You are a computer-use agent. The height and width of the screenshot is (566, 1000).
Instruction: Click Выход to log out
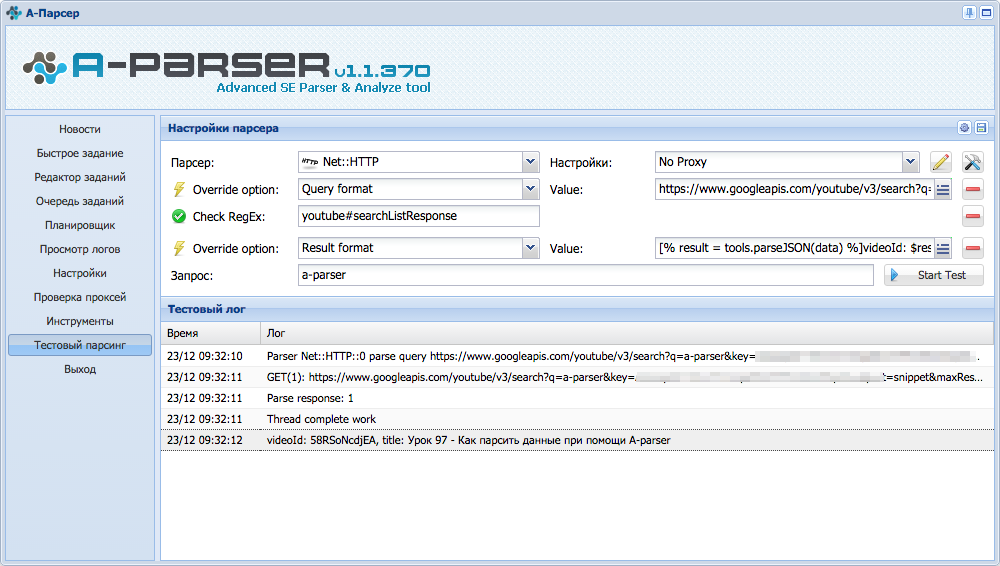80,369
